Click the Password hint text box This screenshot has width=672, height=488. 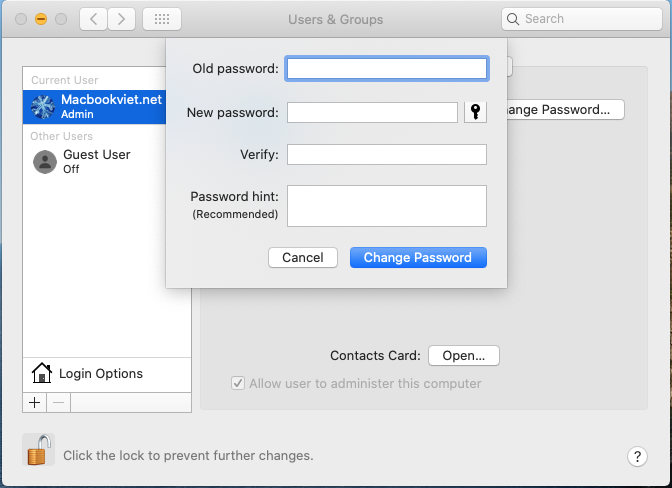[x=387, y=206]
